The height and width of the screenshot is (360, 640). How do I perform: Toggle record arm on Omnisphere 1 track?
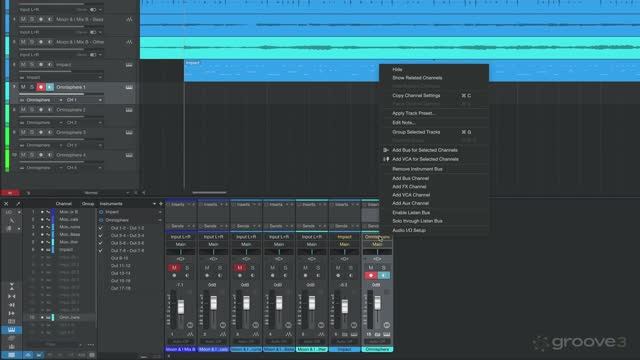point(41,87)
